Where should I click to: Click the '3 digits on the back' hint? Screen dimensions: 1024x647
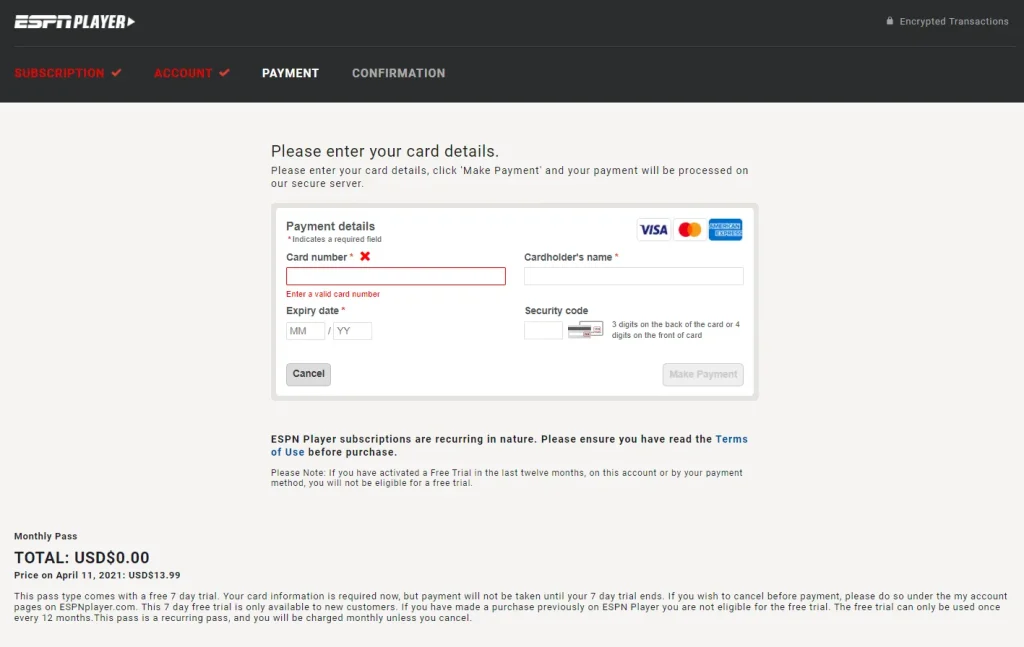pos(676,330)
